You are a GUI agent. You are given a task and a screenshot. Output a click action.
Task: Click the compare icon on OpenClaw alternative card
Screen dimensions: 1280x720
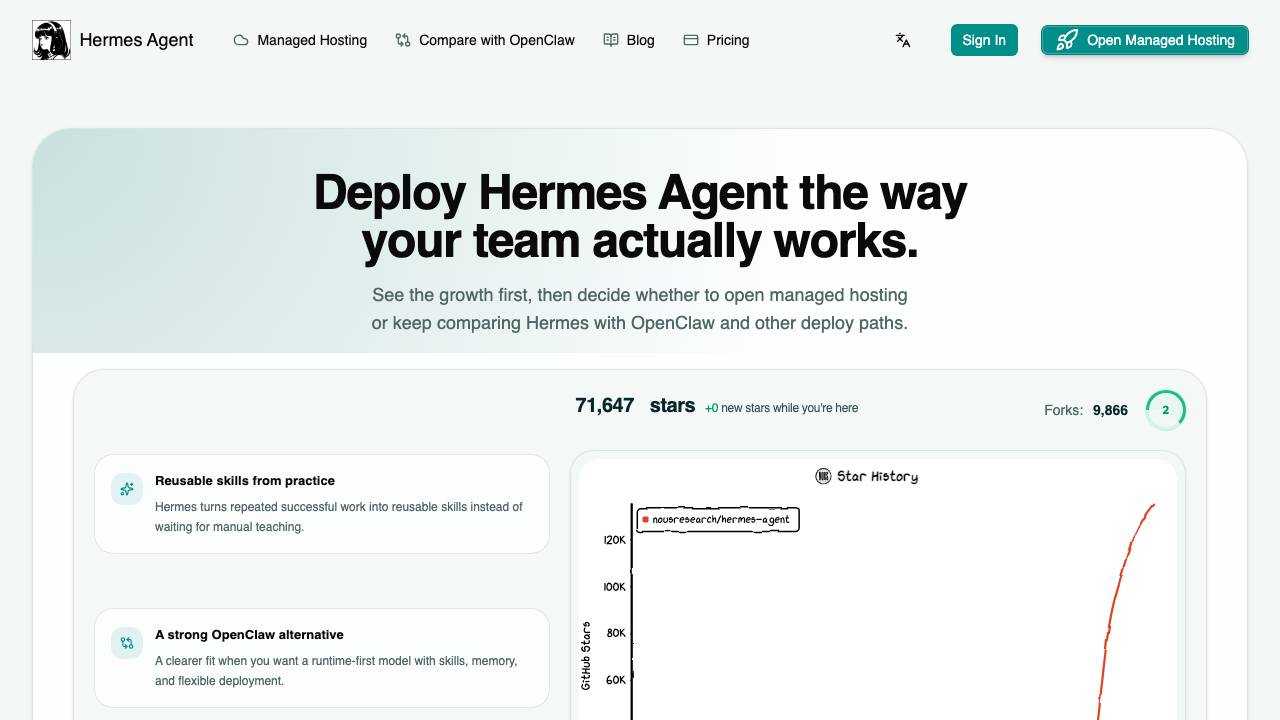pyautogui.click(x=127, y=643)
